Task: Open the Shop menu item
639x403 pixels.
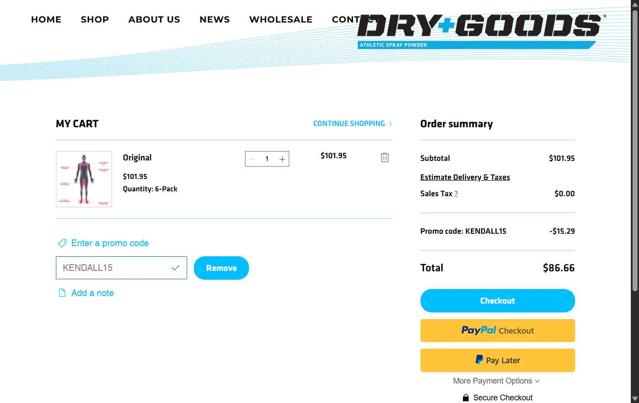Action: [x=95, y=20]
